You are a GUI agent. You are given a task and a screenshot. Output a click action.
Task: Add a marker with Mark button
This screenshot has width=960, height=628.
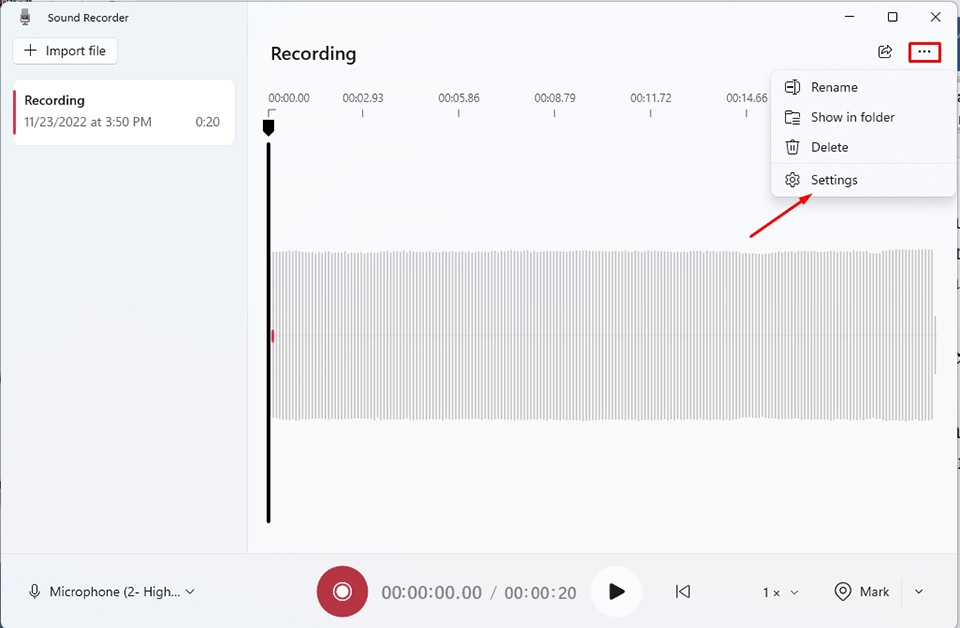(862, 592)
